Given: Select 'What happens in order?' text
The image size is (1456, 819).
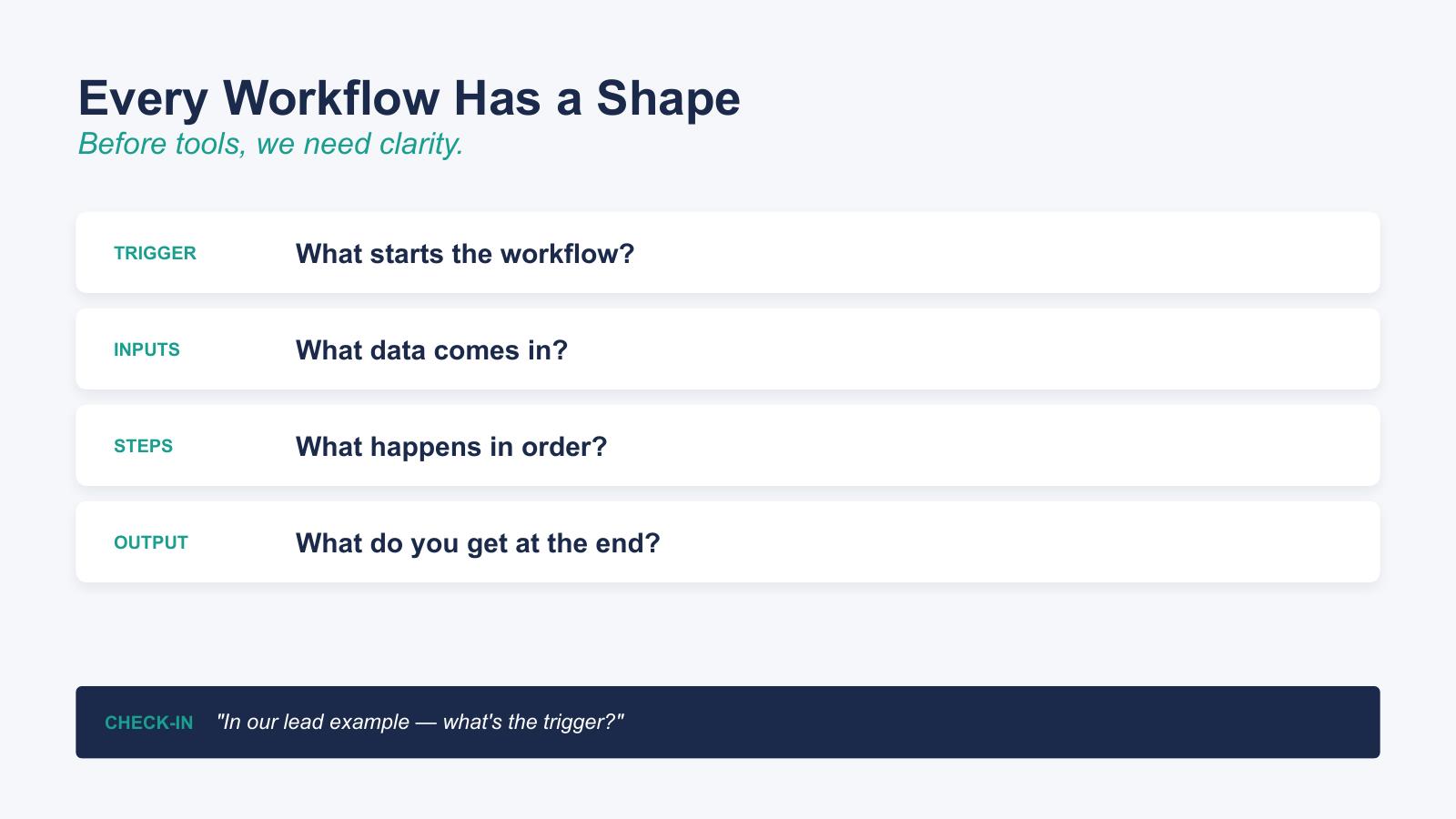Looking at the screenshot, I should 450,447.
